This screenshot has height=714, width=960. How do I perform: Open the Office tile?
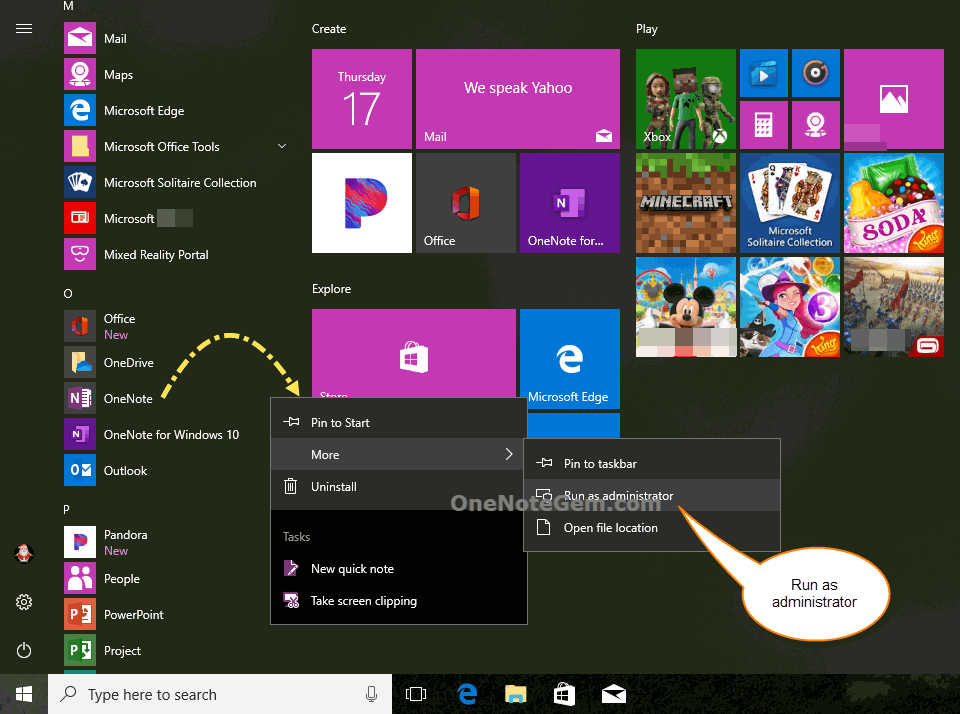(465, 203)
